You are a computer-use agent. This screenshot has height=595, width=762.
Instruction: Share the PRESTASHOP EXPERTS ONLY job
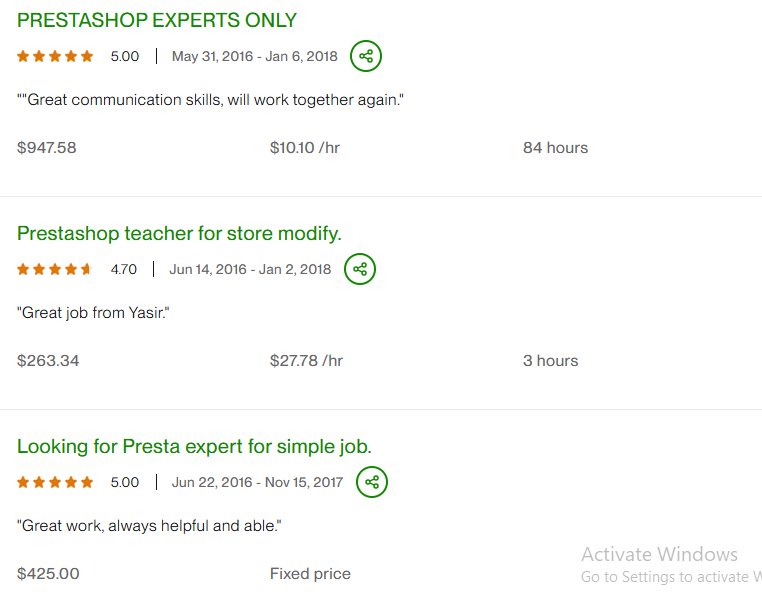point(366,56)
